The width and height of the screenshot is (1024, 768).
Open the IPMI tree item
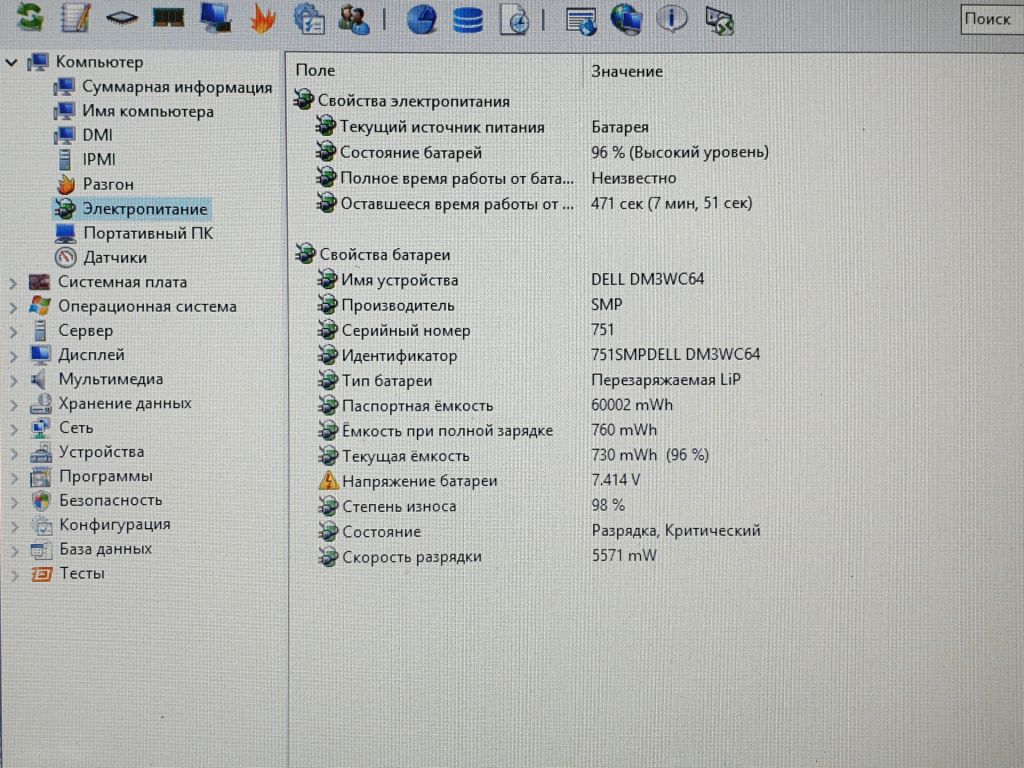(x=99, y=159)
